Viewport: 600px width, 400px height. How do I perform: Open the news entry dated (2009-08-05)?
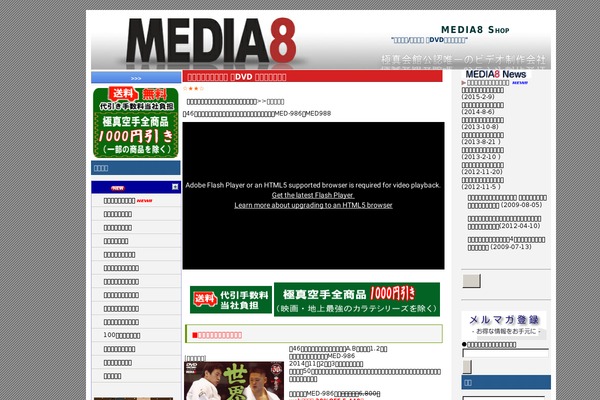507,201
